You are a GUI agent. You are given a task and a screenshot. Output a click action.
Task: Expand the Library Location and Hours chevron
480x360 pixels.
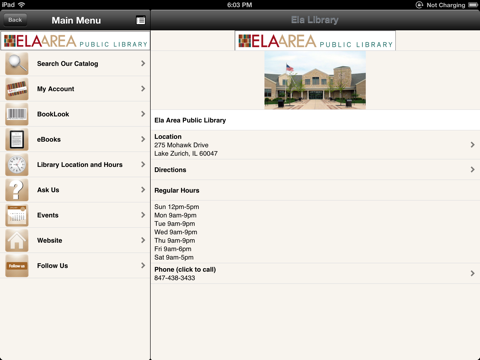coord(143,165)
